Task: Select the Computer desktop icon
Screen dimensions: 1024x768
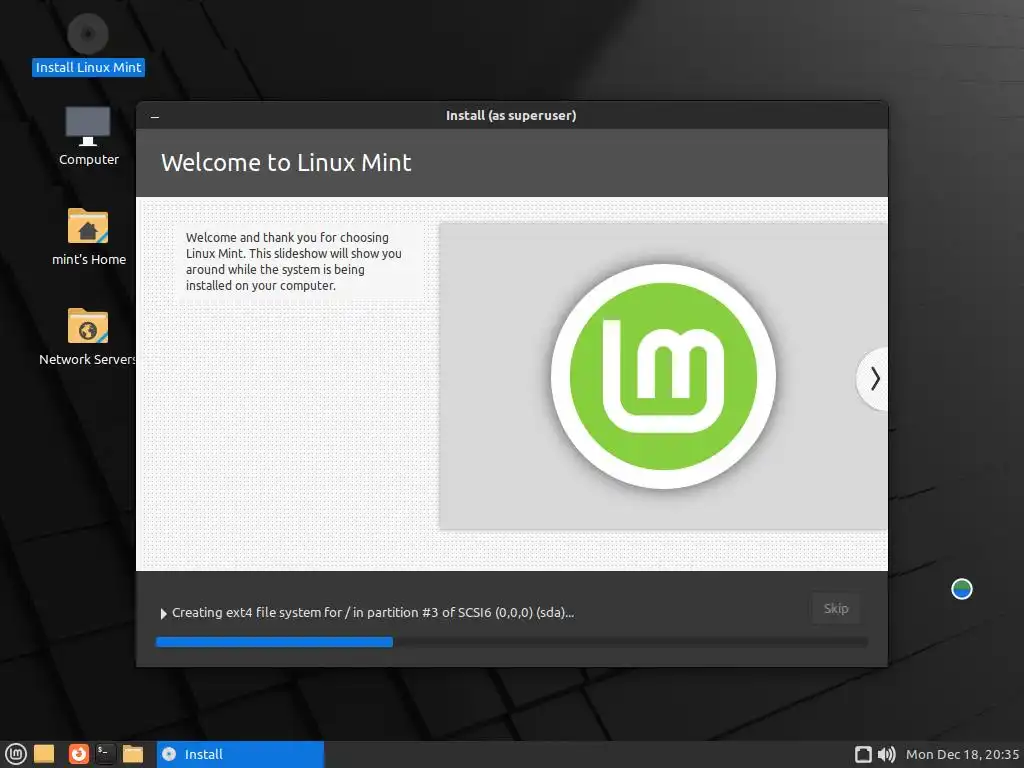Action: (x=88, y=135)
